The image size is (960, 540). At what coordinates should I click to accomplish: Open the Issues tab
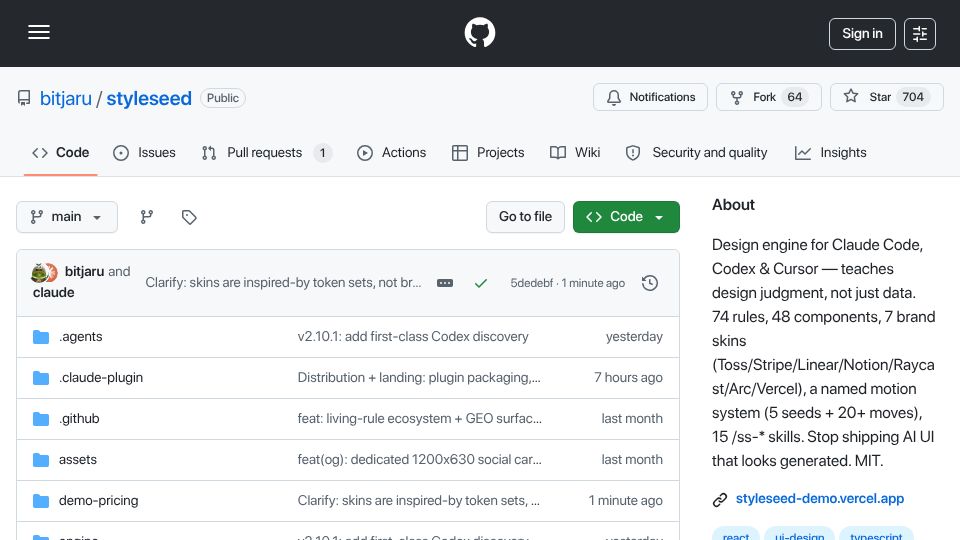point(144,152)
